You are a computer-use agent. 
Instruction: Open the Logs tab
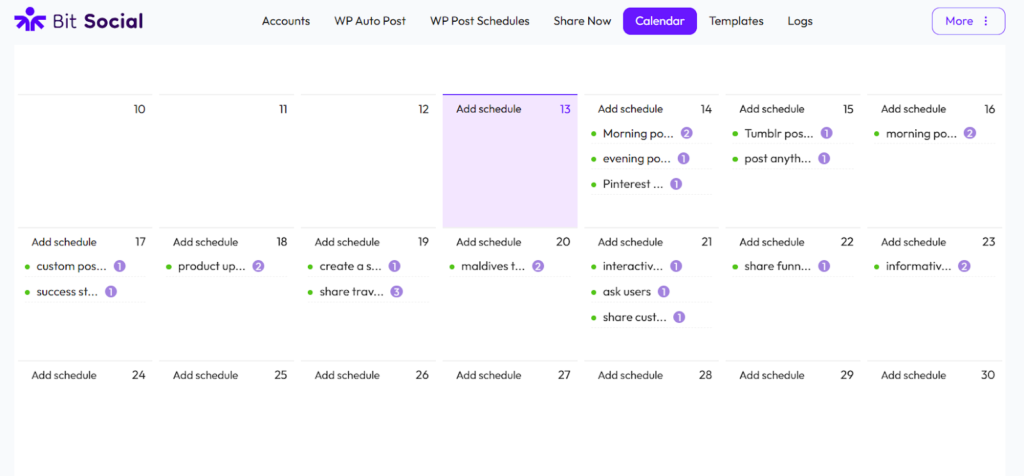tap(800, 21)
